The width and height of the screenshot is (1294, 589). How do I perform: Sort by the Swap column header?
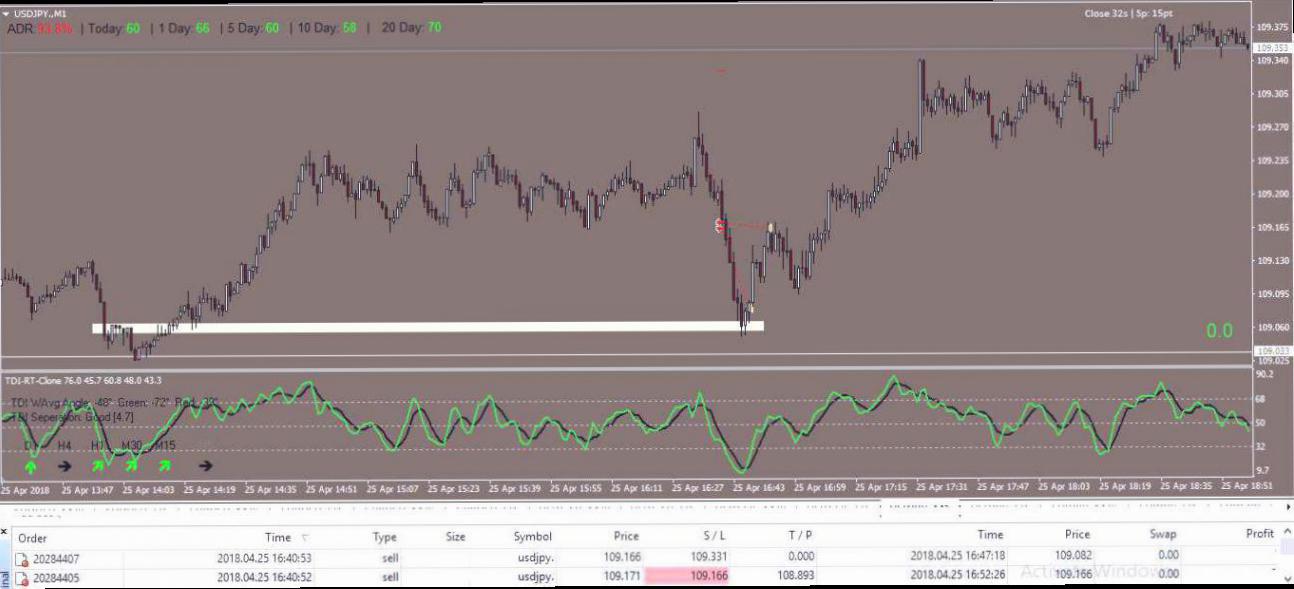1163,535
